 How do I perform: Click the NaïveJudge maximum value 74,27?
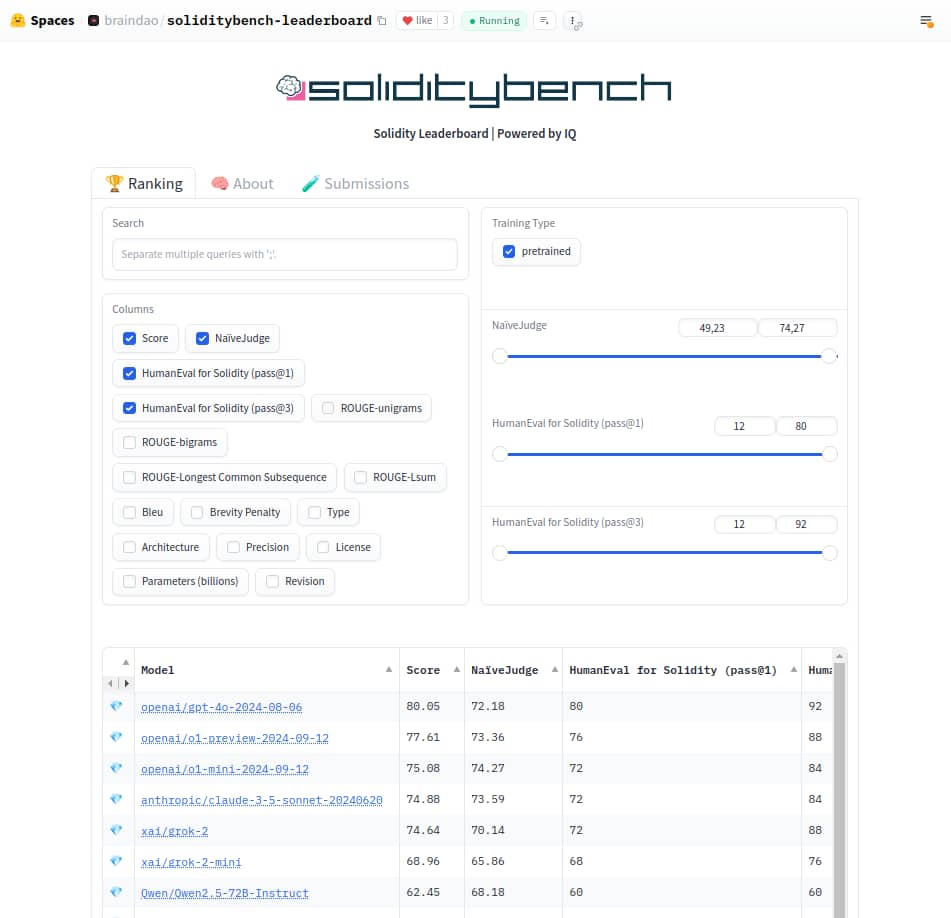pyautogui.click(x=798, y=328)
